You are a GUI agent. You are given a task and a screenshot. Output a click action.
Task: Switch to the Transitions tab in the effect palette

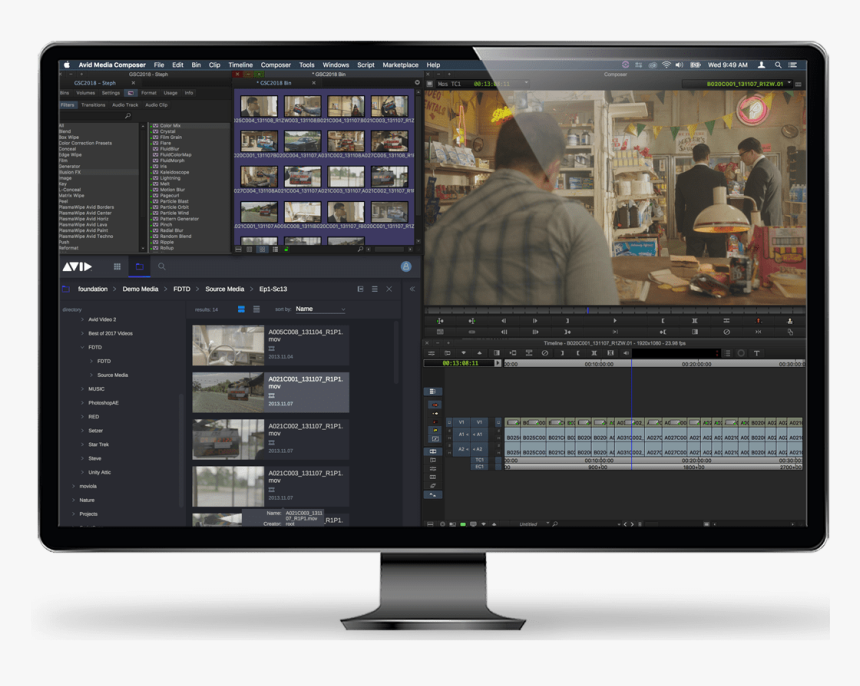click(x=92, y=104)
